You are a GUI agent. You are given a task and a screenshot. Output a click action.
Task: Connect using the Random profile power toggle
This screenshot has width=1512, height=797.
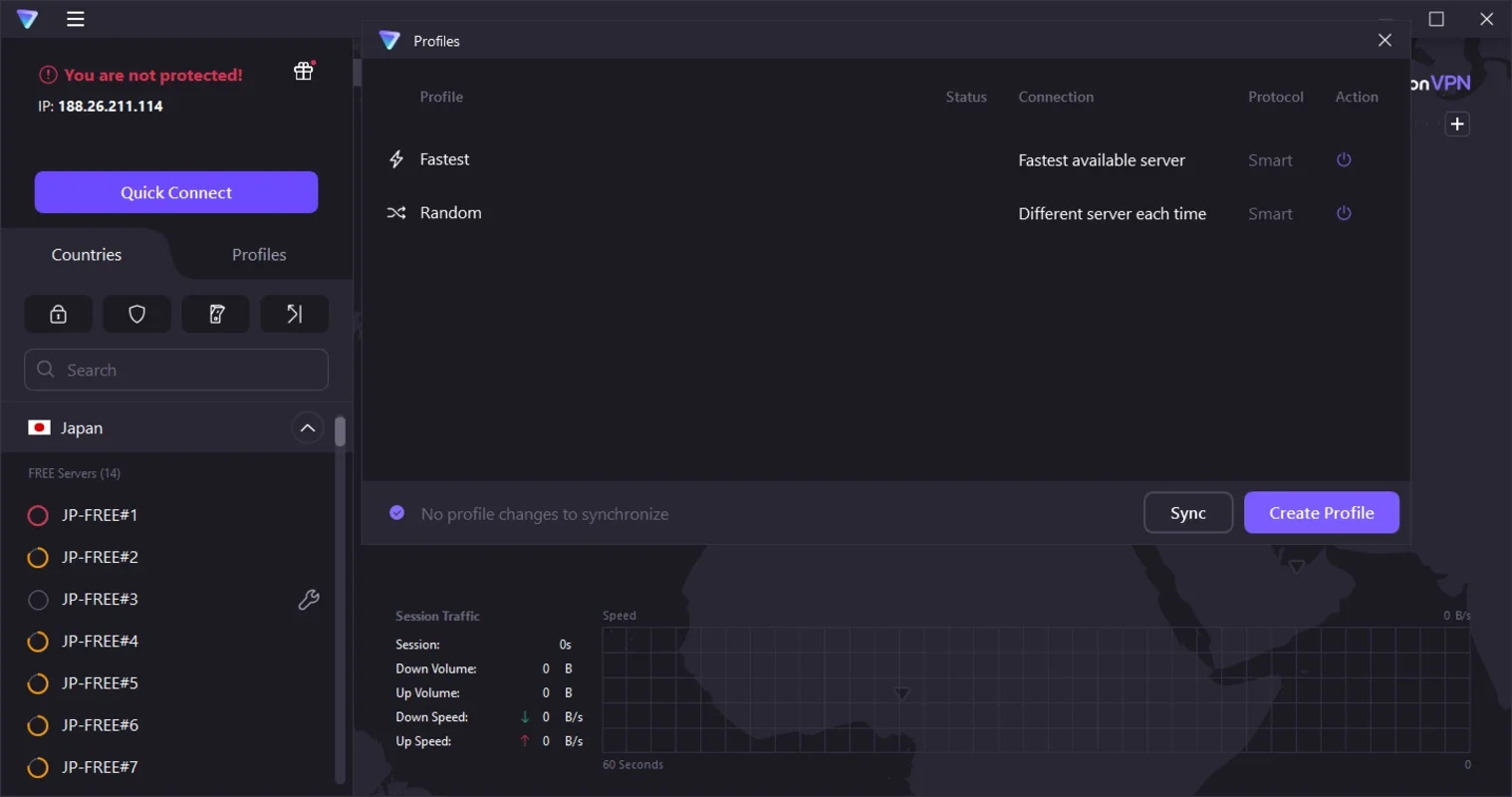[1344, 213]
